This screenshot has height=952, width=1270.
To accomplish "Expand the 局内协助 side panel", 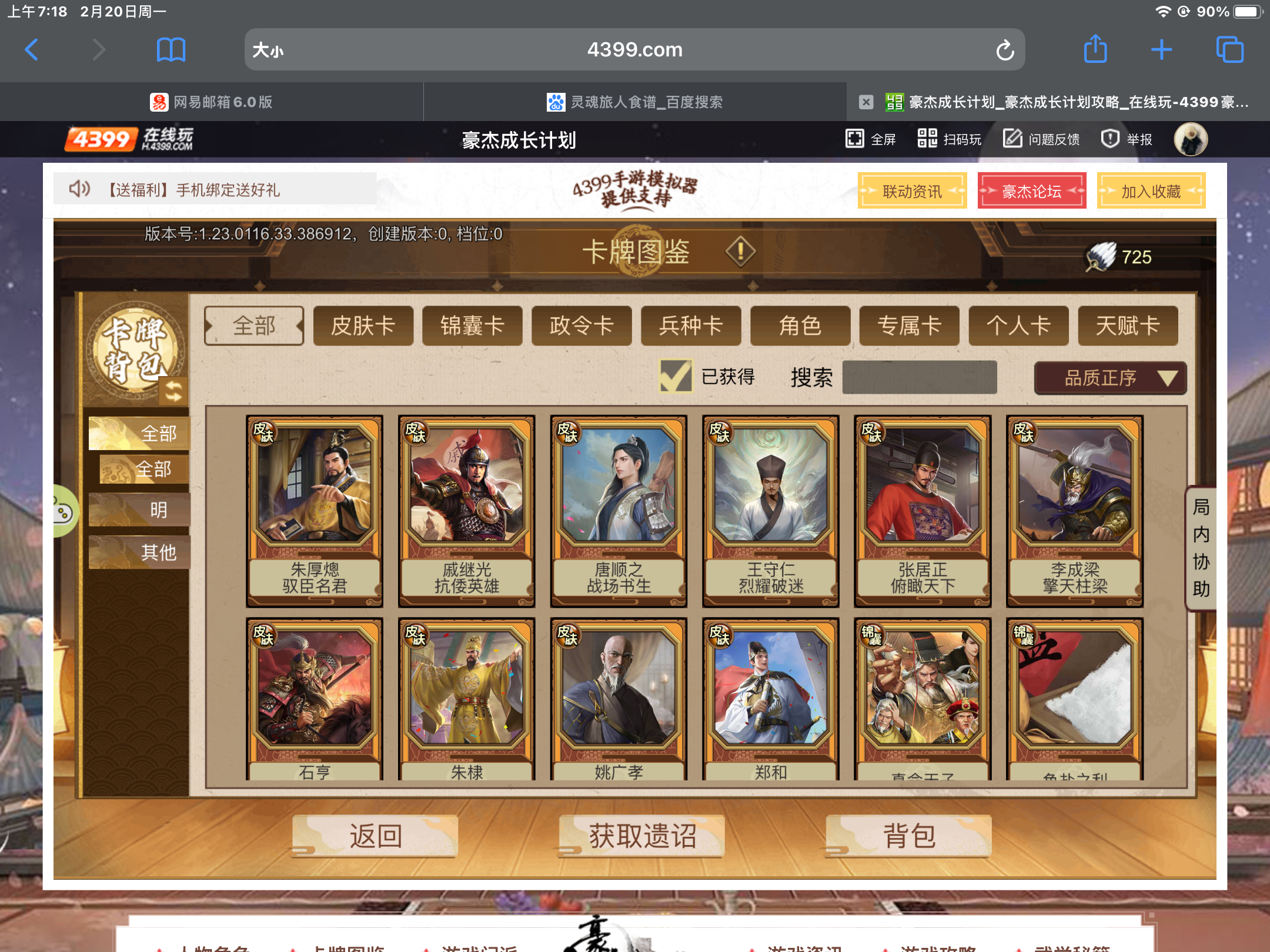I will point(1201,548).
